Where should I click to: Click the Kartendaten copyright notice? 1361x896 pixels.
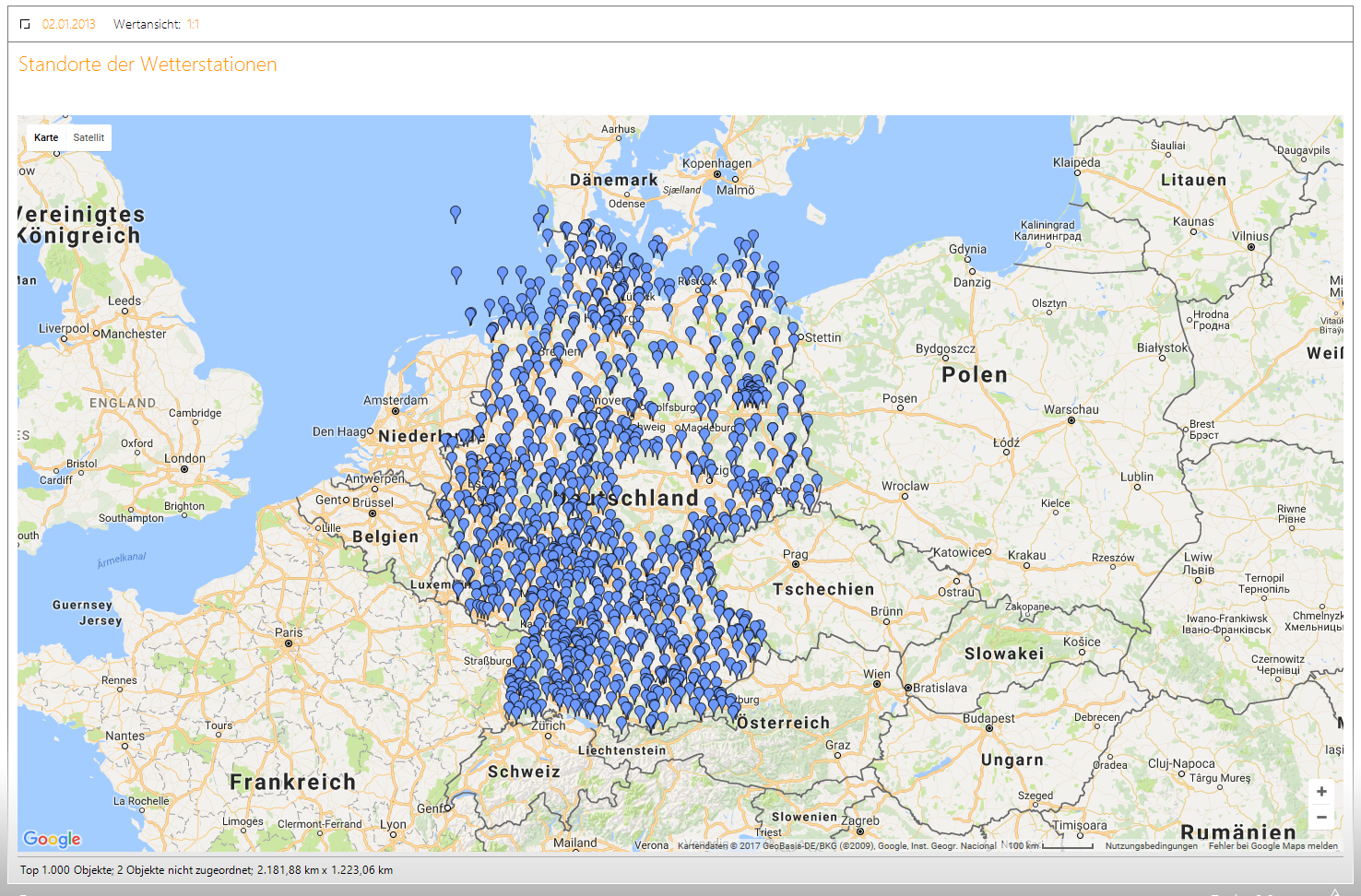tap(835, 845)
